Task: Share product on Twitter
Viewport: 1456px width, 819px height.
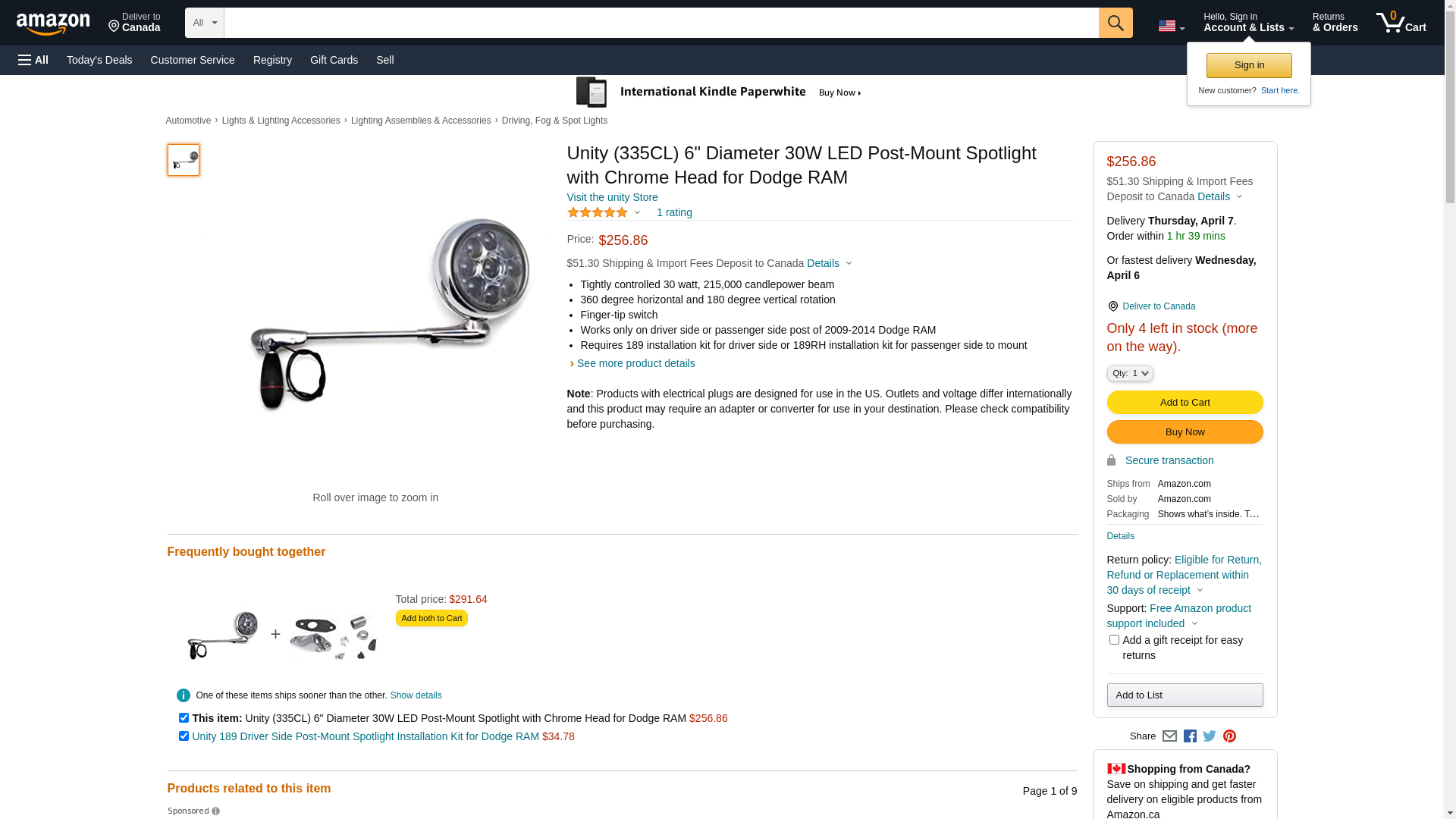Action: click(1210, 736)
